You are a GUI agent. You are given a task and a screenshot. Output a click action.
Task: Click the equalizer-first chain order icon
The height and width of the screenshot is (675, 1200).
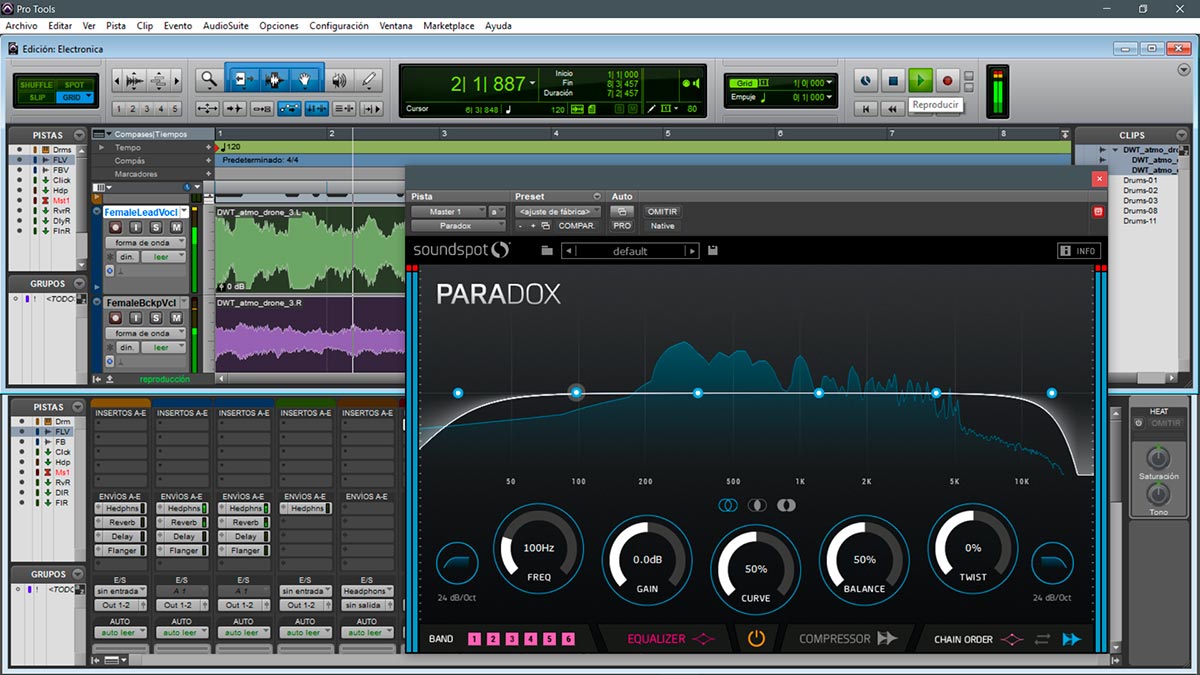pyautogui.click(x=1013, y=639)
